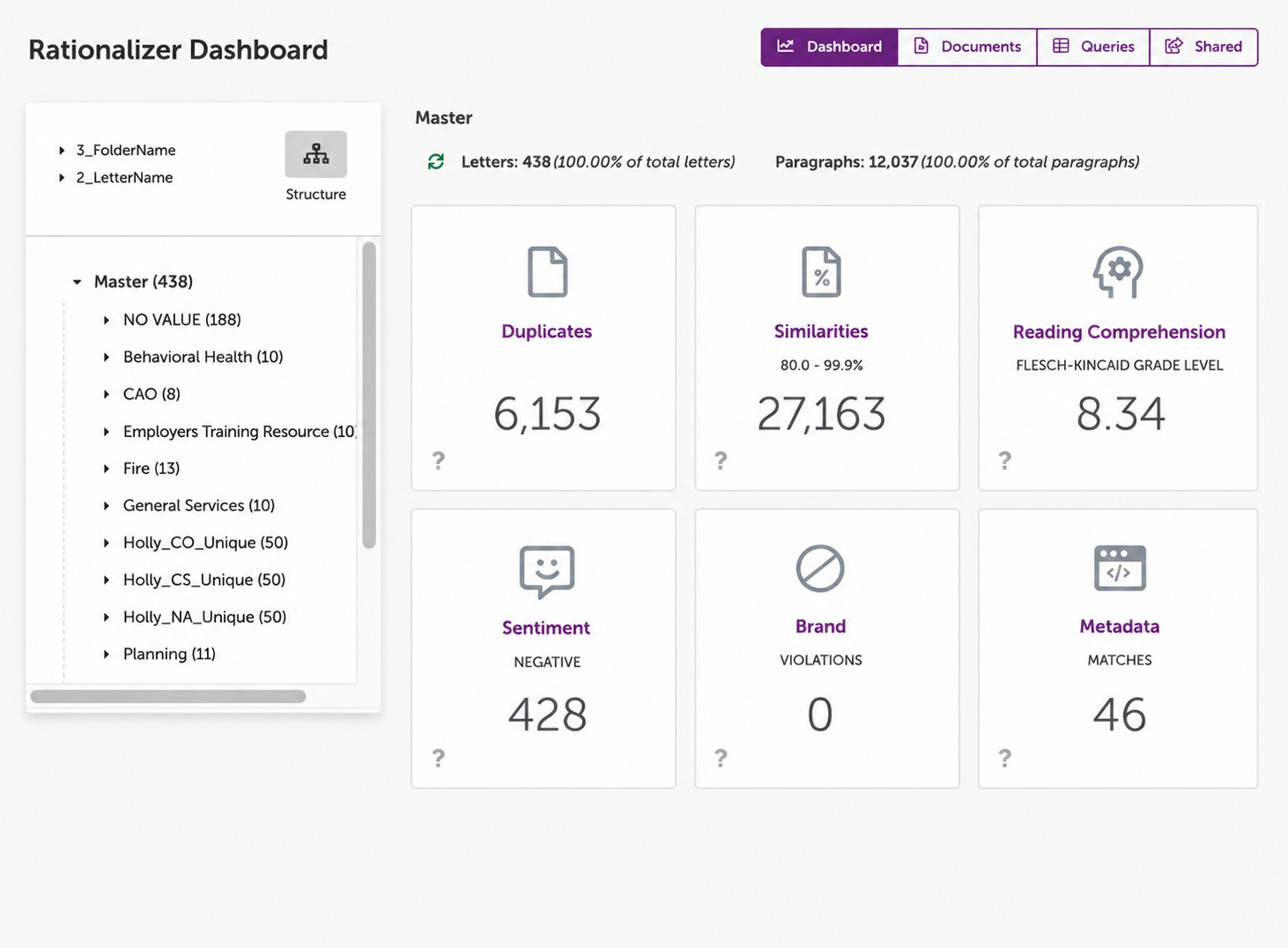Click the table icon in Queries tab
Screen dimensions: 1288x948
pos(1061,46)
